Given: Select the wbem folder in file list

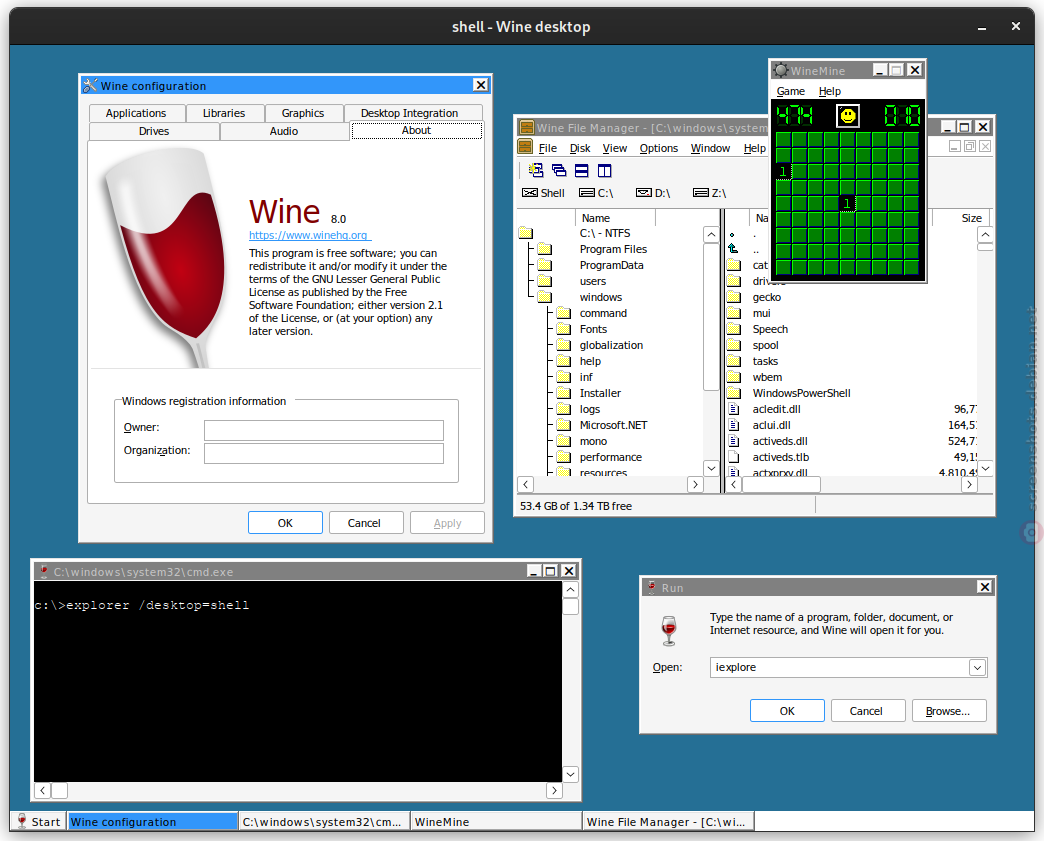Looking at the screenshot, I should tap(767, 377).
